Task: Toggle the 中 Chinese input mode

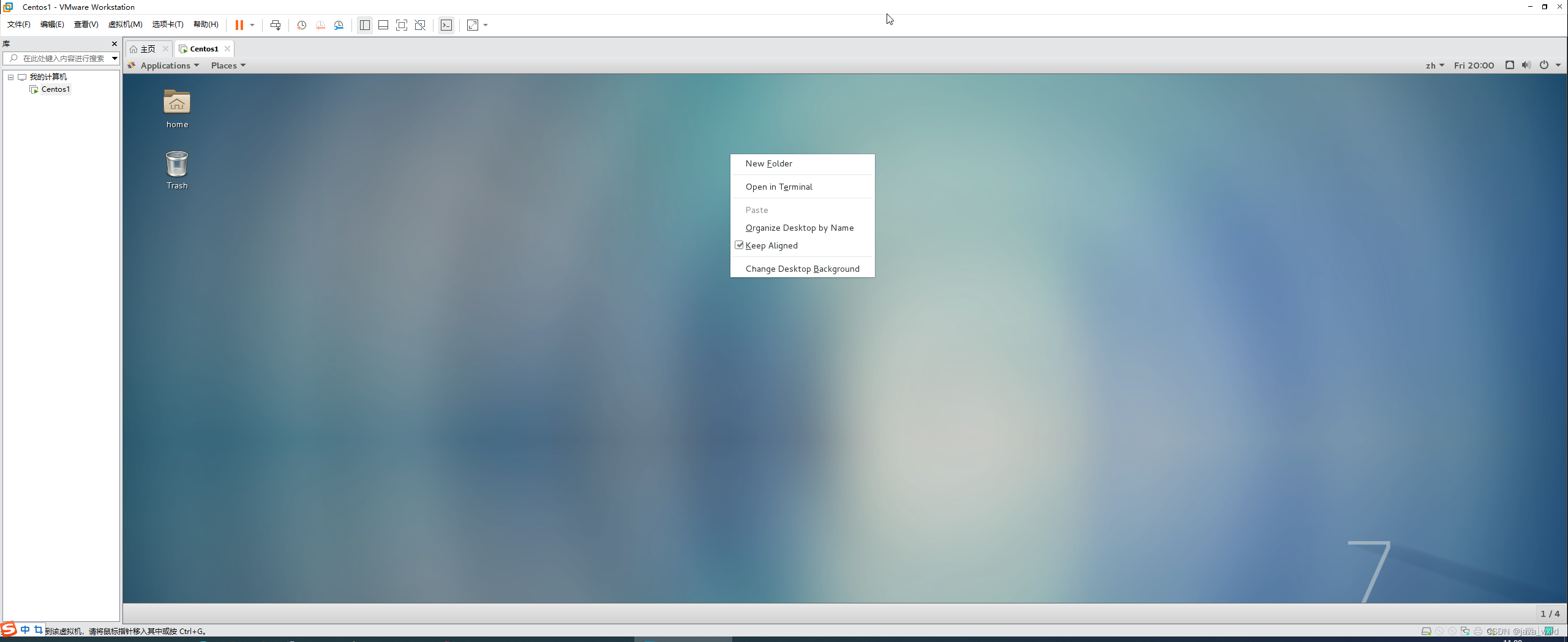Action: [25, 629]
